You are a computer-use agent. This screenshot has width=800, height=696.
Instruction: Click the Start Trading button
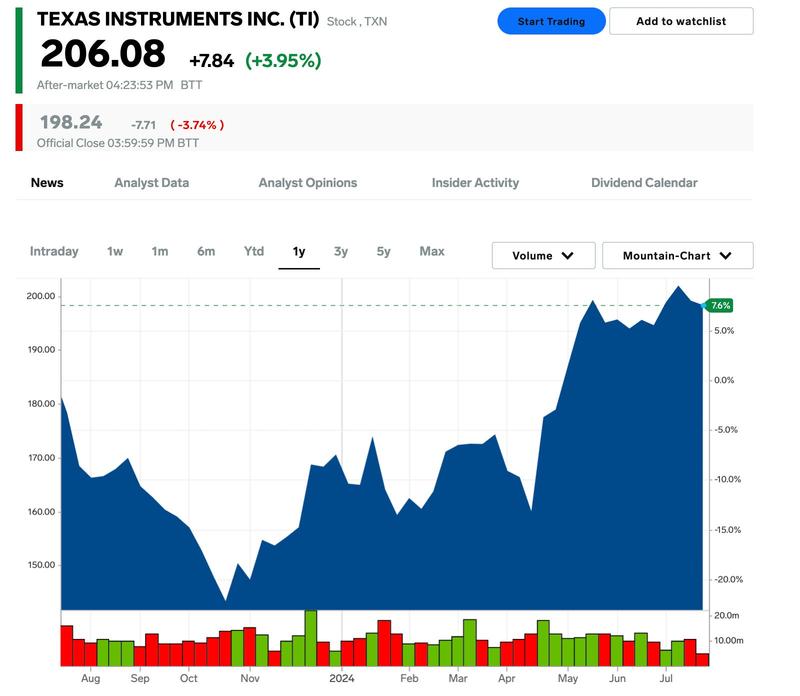tap(551, 21)
